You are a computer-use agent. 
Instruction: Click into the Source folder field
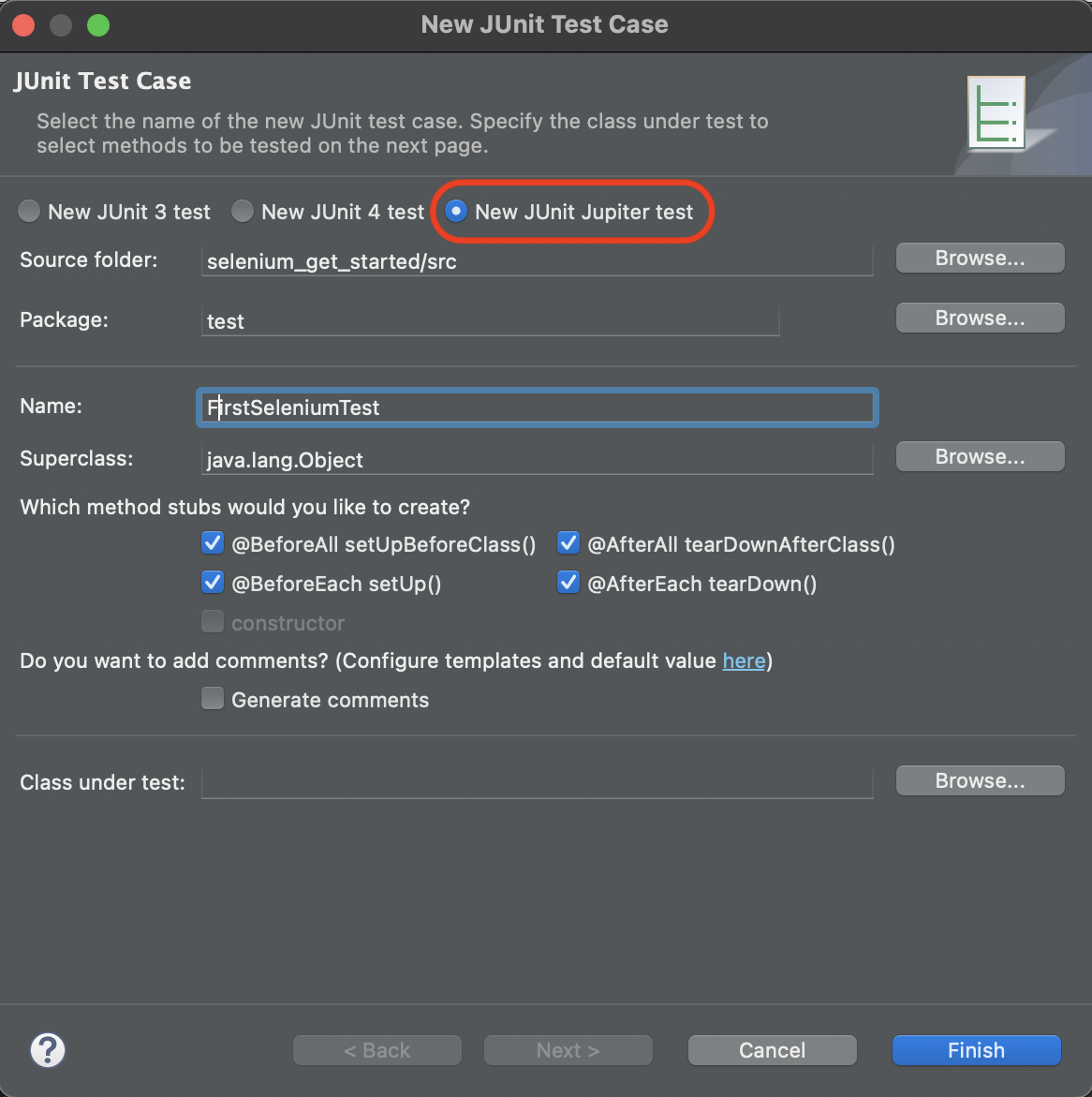pos(538,261)
